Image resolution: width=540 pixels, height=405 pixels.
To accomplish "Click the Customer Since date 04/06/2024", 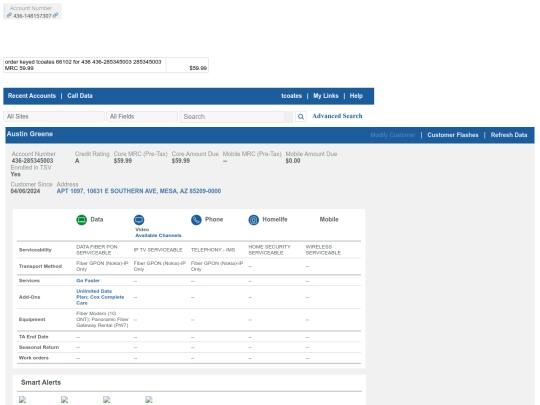I will [x=25, y=191].
